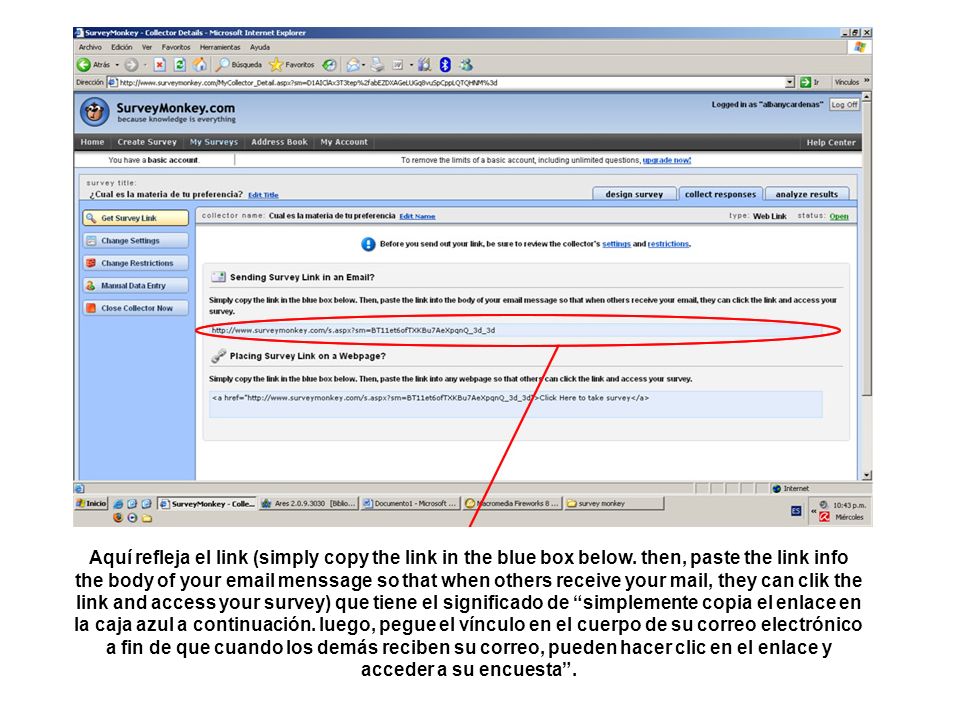Open the Edición menu
Image resolution: width=960 pixels, height=720 pixels.
tap(122, 47)
